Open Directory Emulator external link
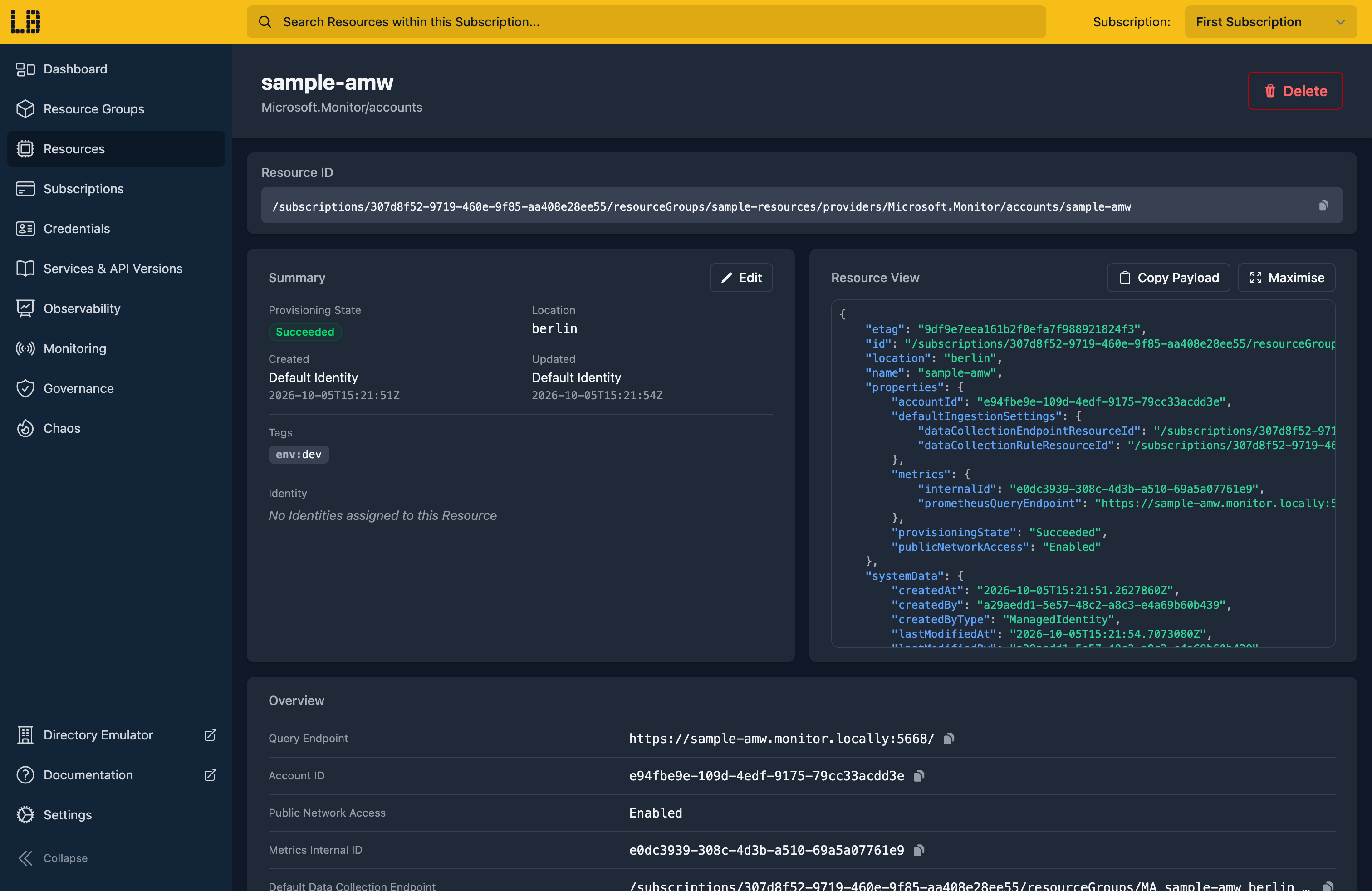 coord(116,735)
